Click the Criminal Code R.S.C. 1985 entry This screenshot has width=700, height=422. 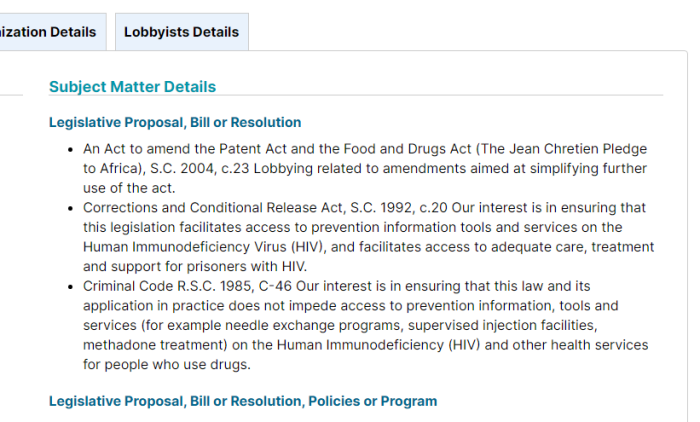click(x=365, y=325)
